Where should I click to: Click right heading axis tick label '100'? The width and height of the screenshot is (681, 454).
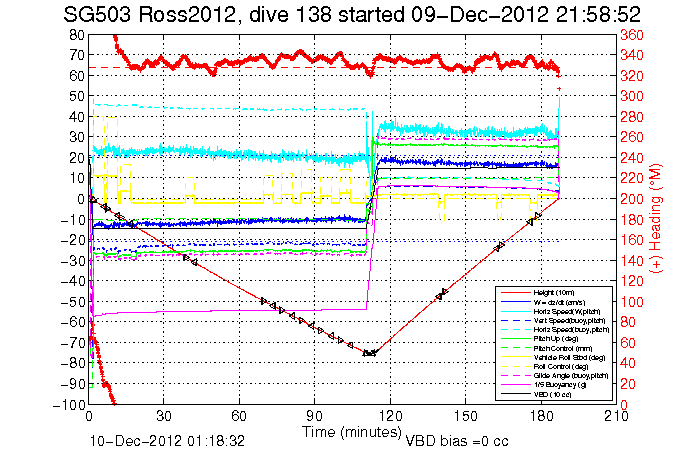631,302
